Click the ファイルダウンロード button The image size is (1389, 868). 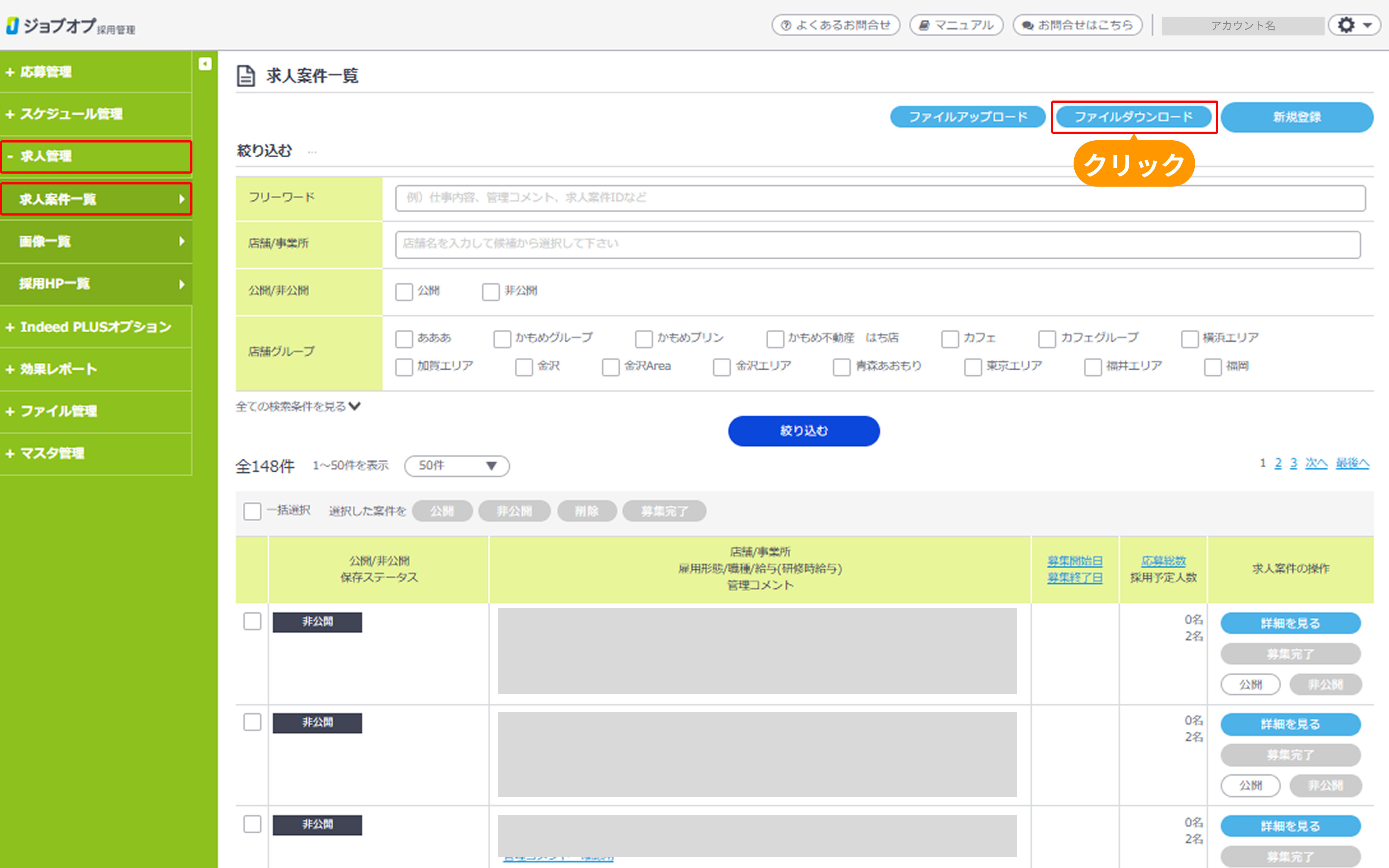[1134, 117]
